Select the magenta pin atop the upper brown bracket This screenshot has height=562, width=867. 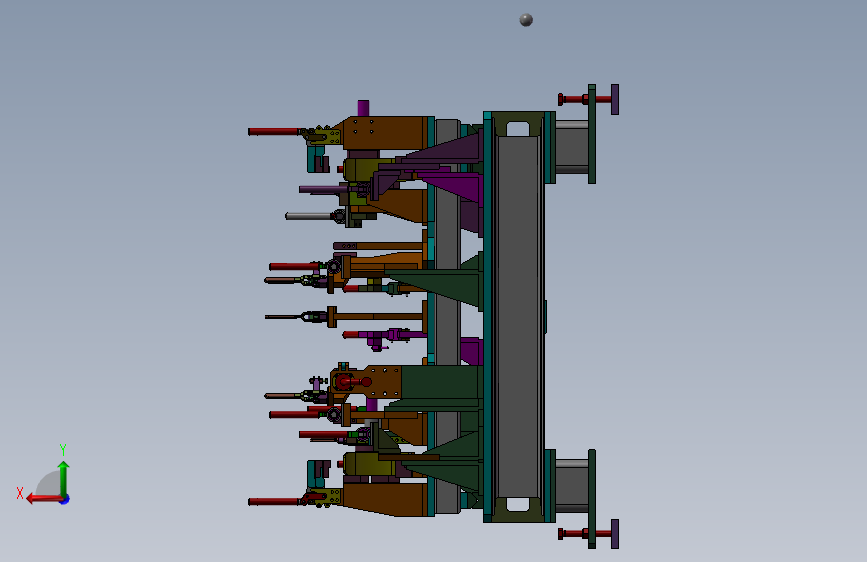click(x=363, y=108)
